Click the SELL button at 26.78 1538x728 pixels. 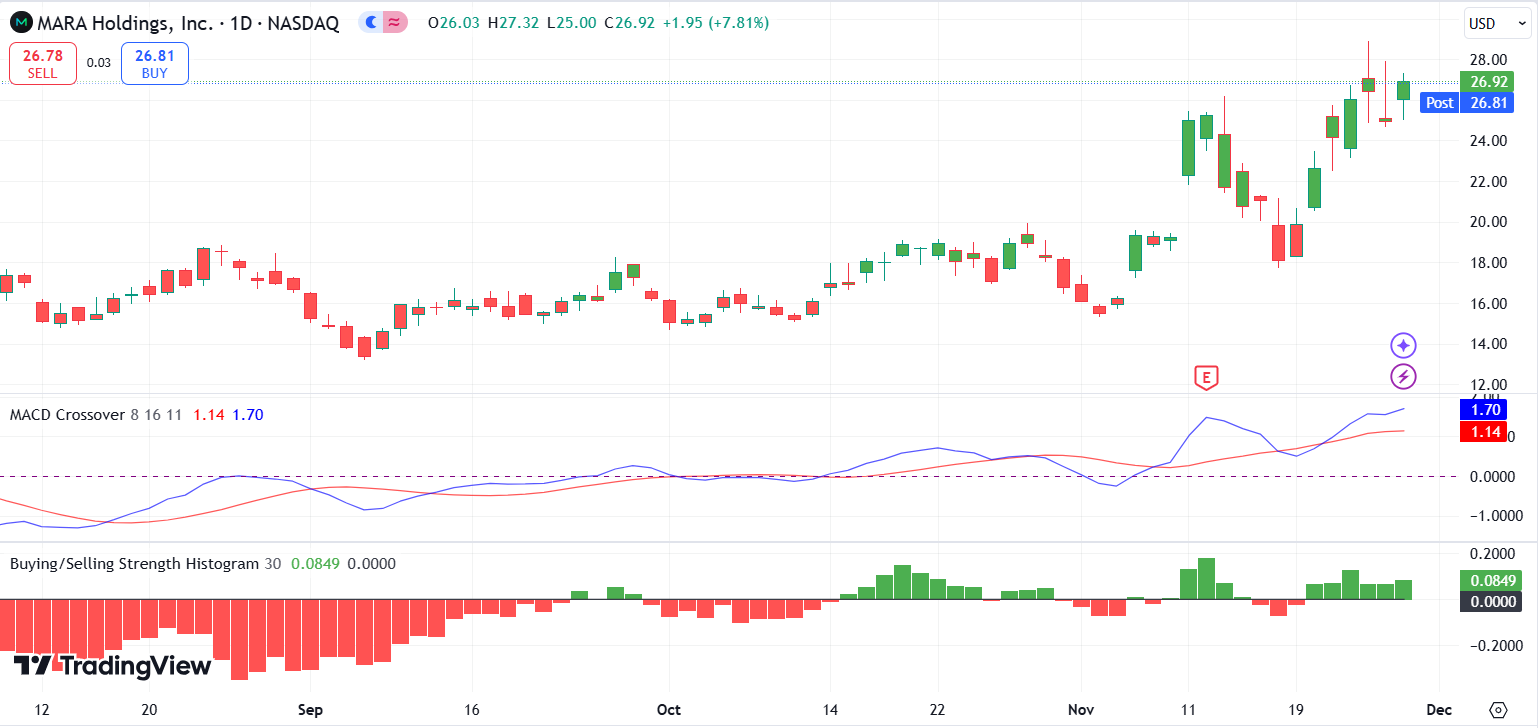coord(43,63)
